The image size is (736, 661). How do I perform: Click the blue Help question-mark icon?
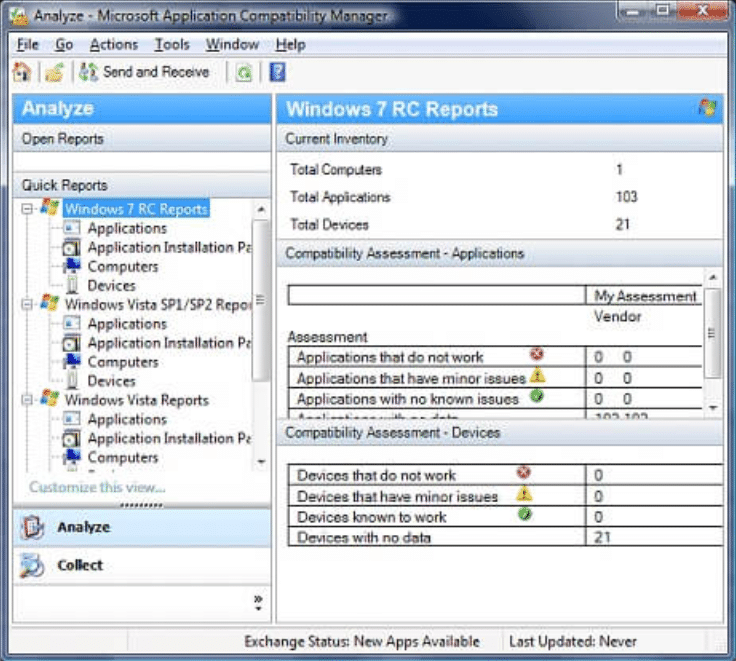coord(277,72)
